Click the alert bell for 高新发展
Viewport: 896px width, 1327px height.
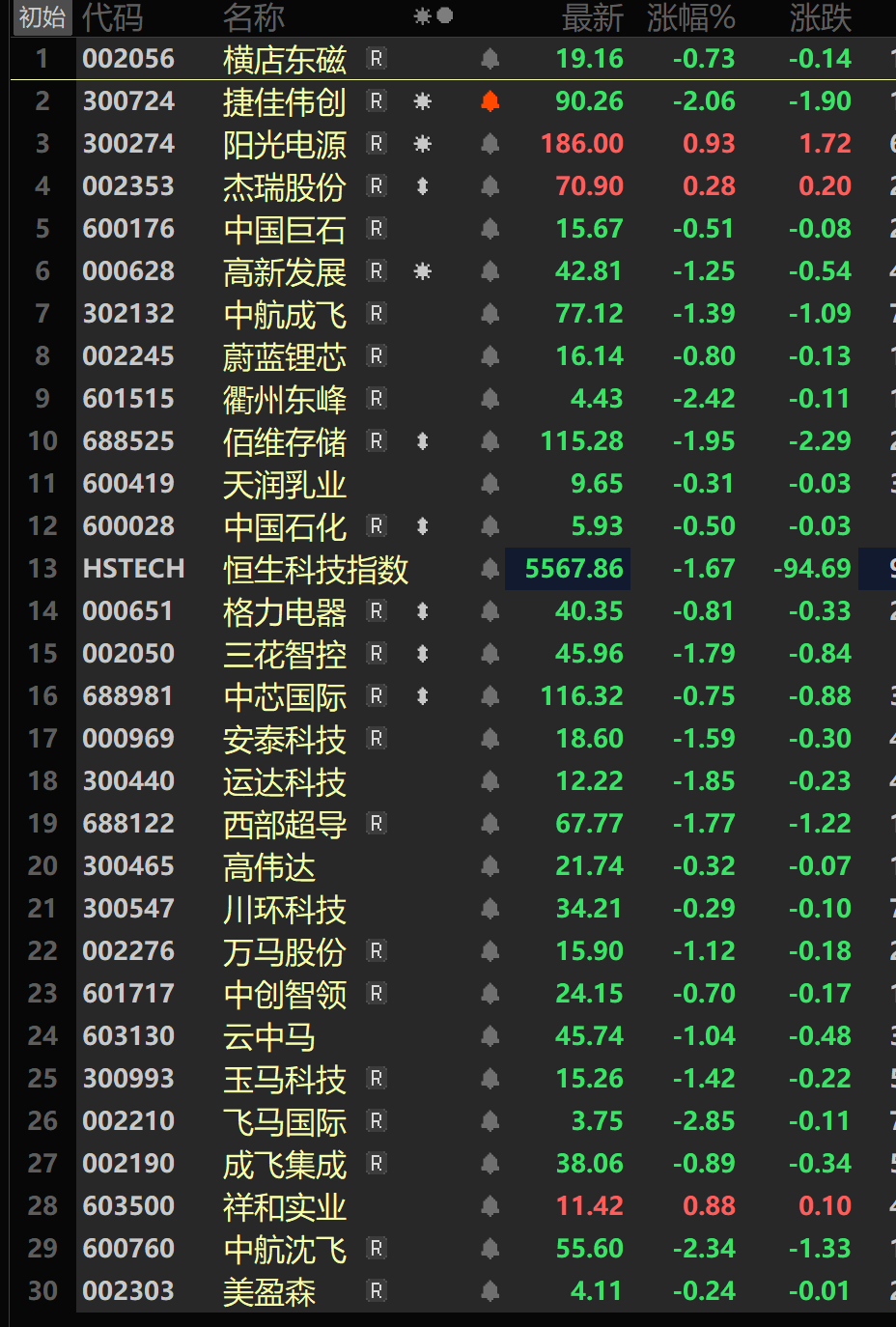click(x=490, y=271)
